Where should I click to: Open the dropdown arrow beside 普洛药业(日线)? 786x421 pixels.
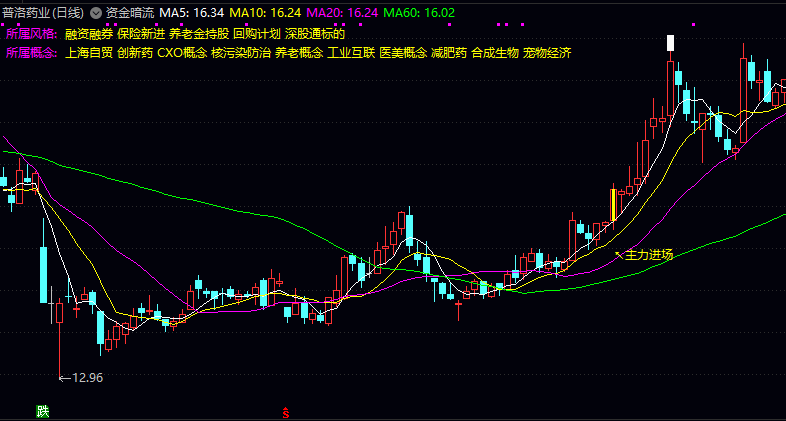pos(96,12)
